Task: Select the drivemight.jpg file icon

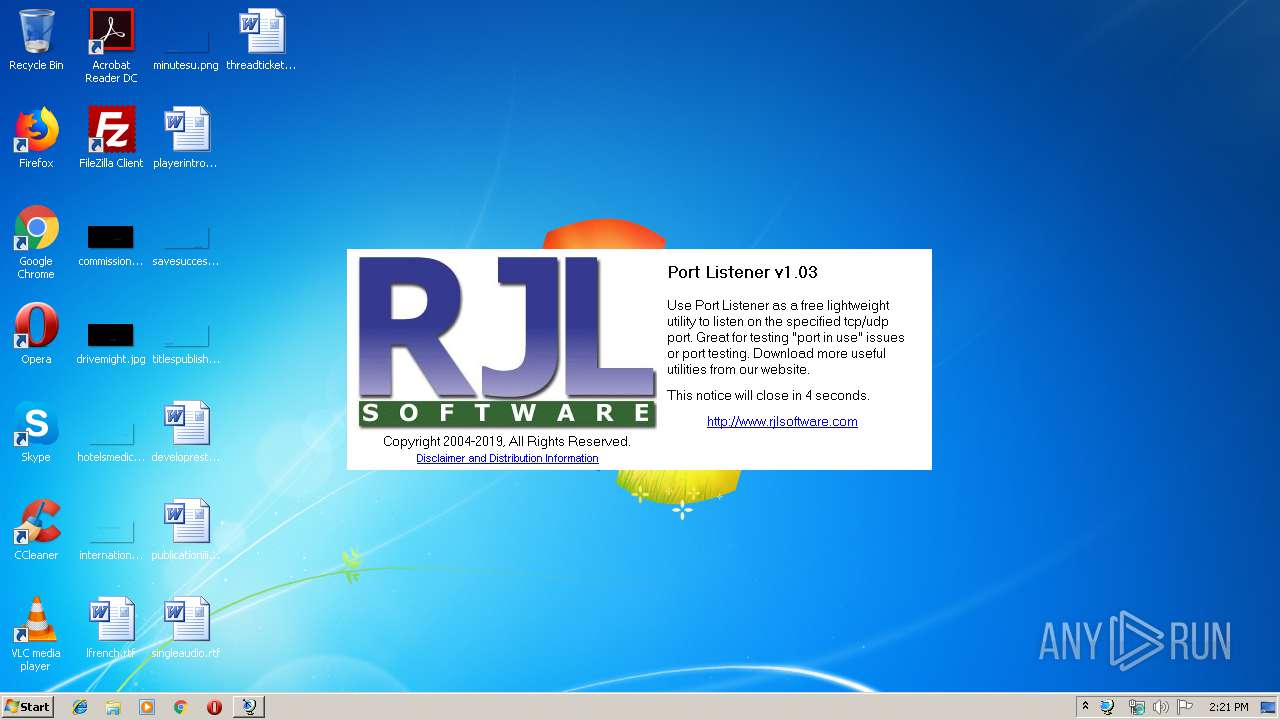Action: [x=111, y=342]
